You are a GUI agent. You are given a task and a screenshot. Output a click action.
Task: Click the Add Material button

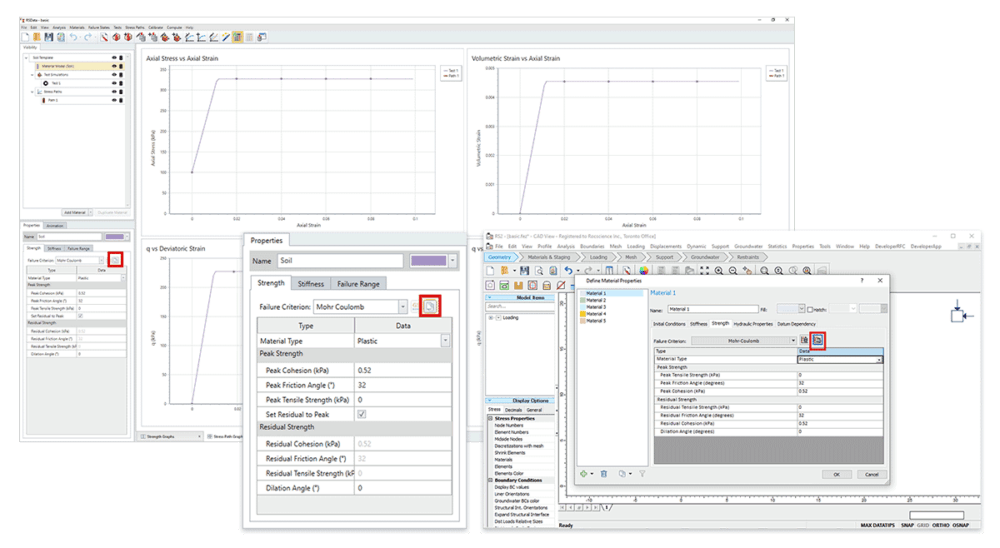coord(75,212)
